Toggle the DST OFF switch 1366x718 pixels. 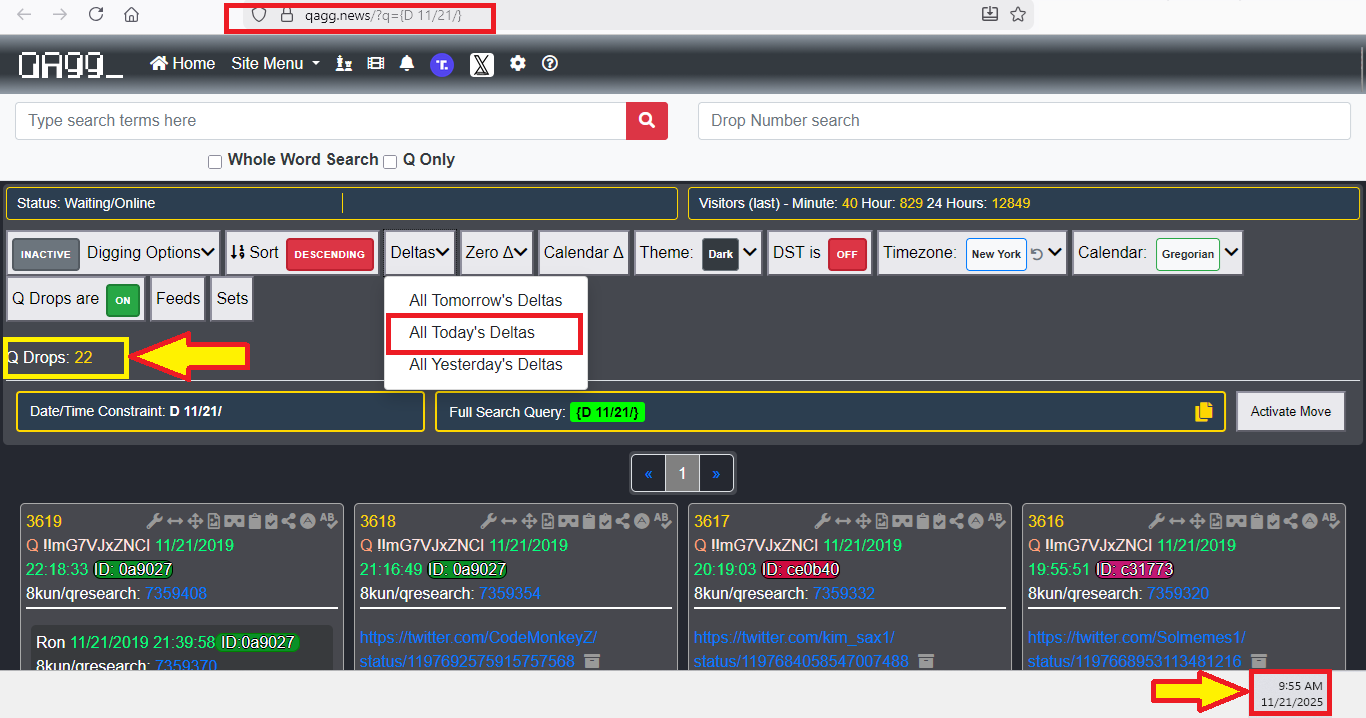pos(847,254)
